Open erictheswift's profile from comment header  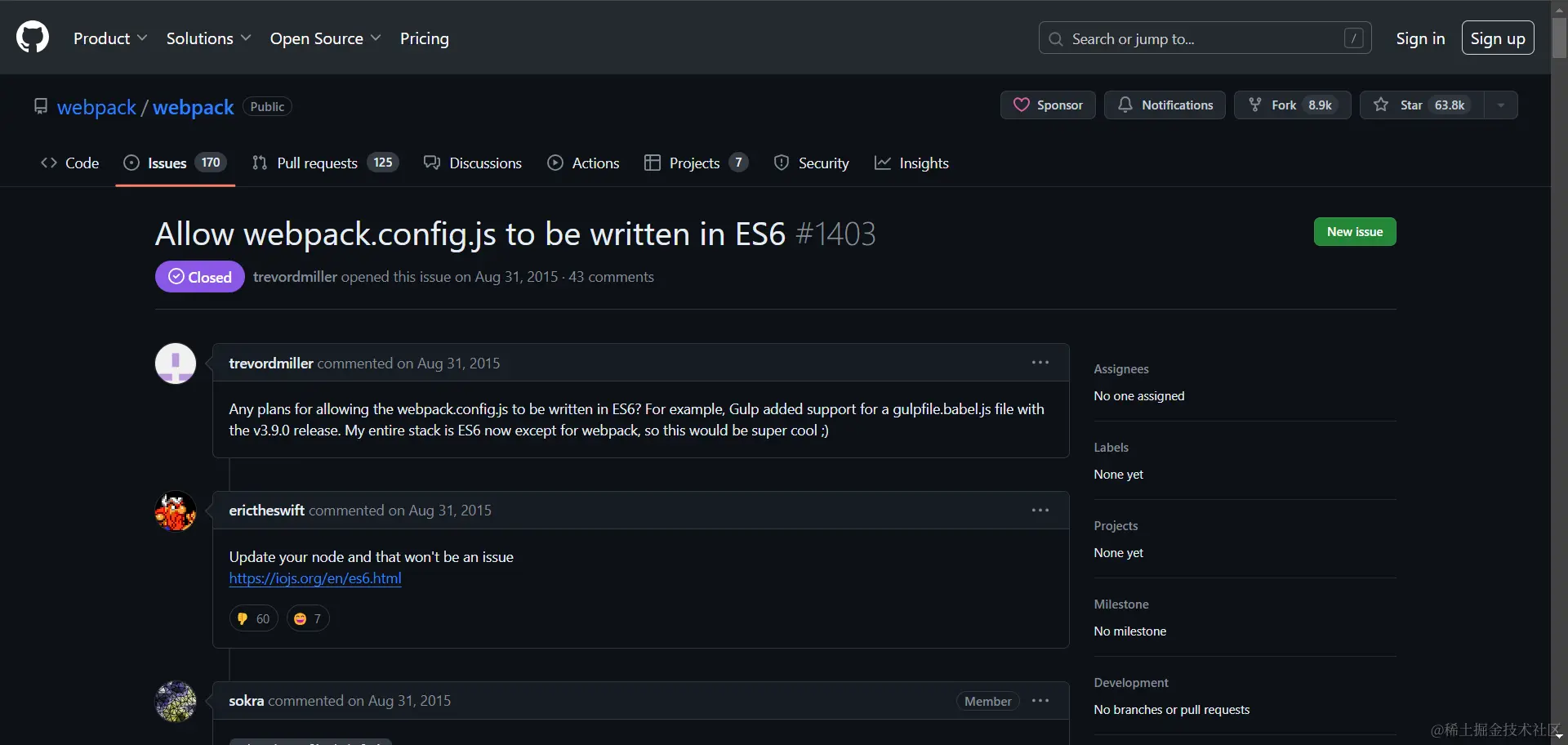(267, 511)
